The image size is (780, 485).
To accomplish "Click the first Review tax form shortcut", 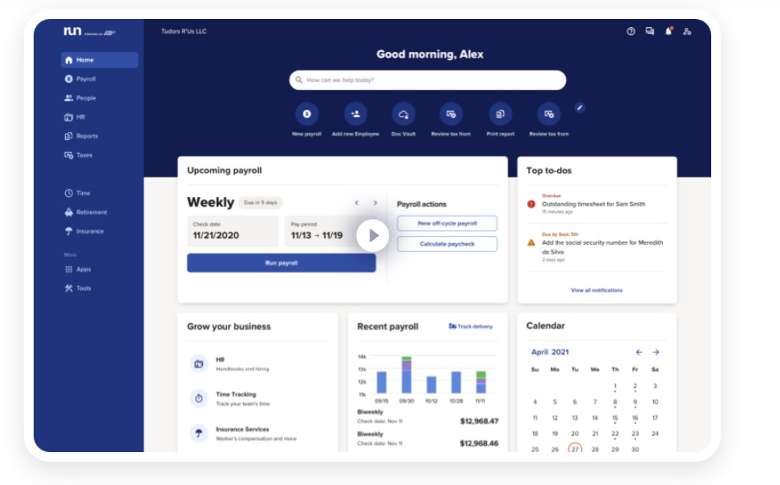I will (x=451, y=114).
